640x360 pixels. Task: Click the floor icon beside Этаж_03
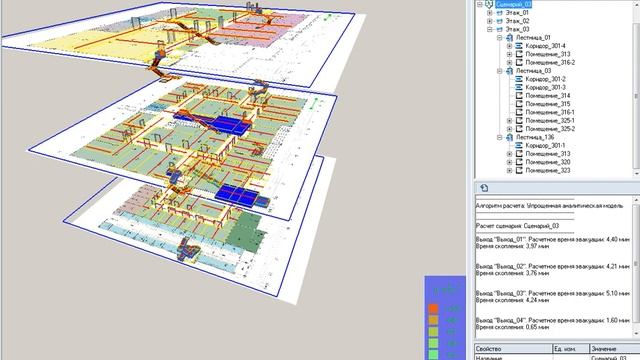[x=499, y=29]
